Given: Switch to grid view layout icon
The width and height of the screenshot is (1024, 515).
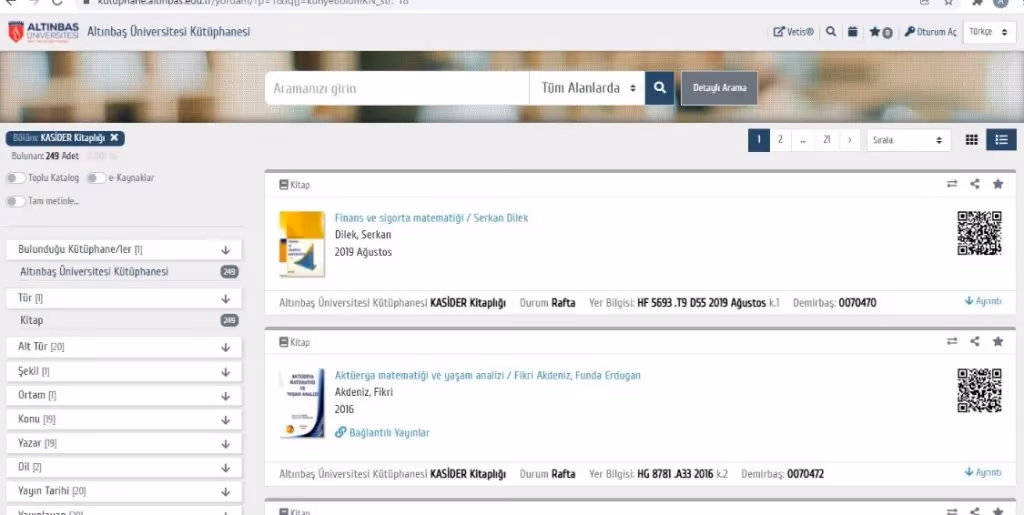Looking at the screenshot, I should [971, 140].
